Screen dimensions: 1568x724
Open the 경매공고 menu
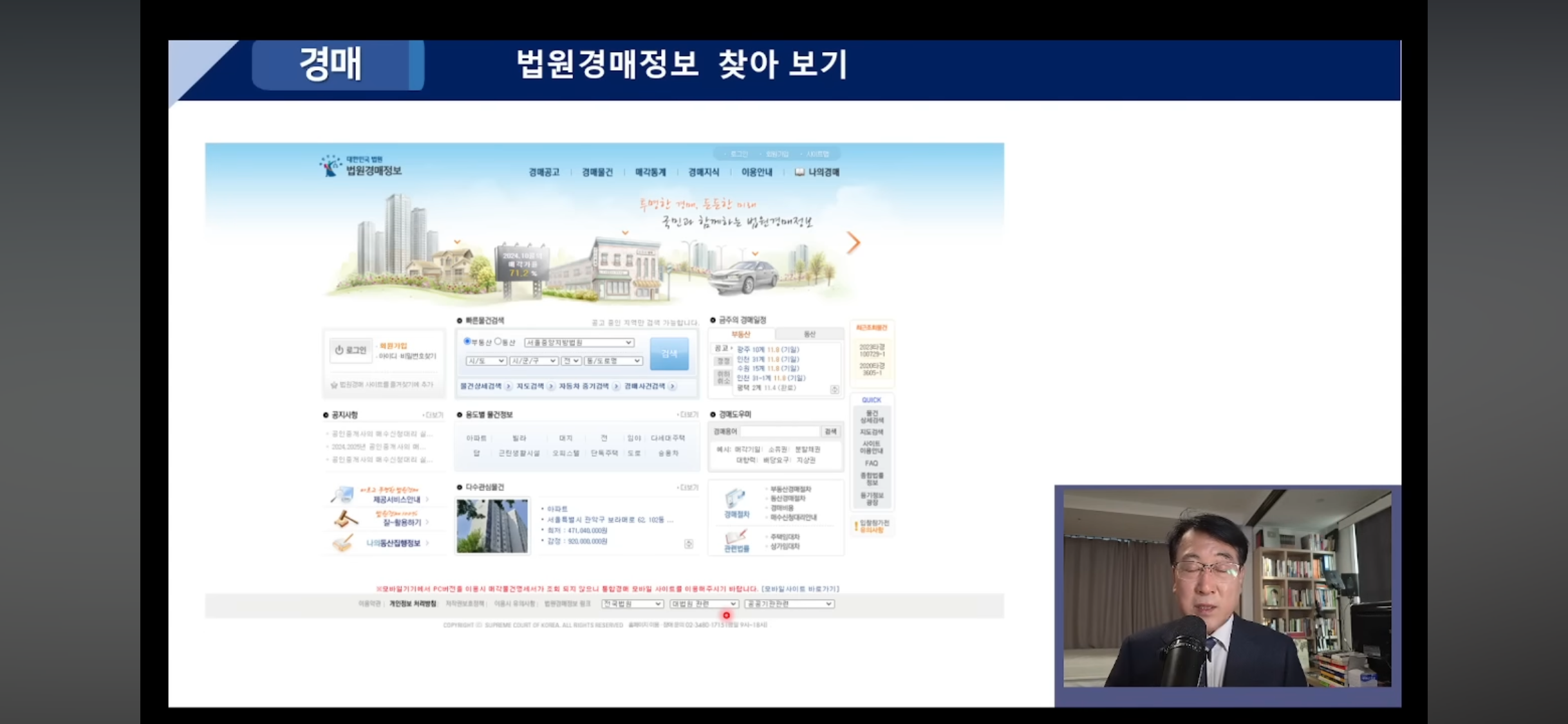(x=544, y=172)
